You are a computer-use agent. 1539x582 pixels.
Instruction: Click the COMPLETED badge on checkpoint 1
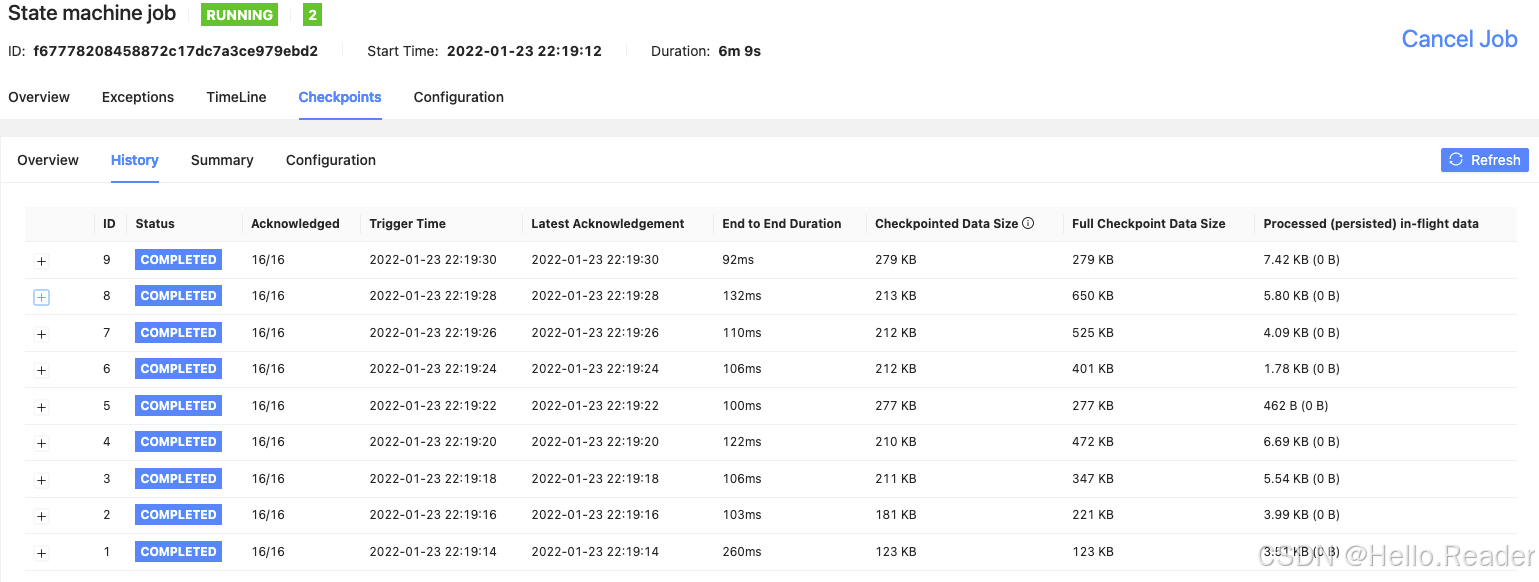(x=178, y=551)
